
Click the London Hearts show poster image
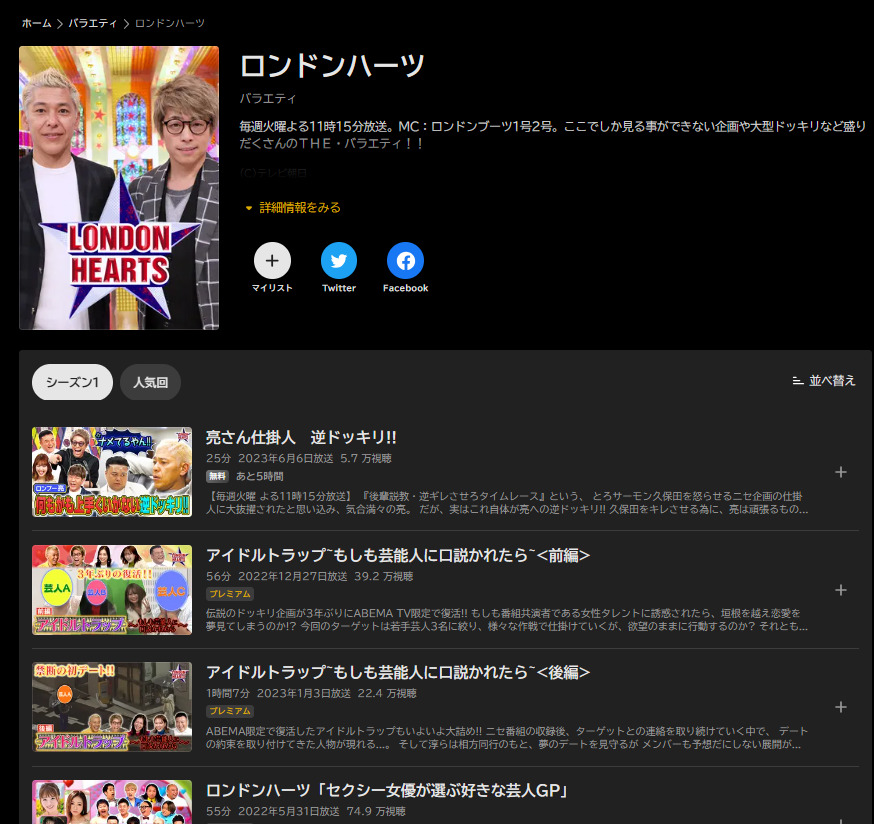[119, 188]
